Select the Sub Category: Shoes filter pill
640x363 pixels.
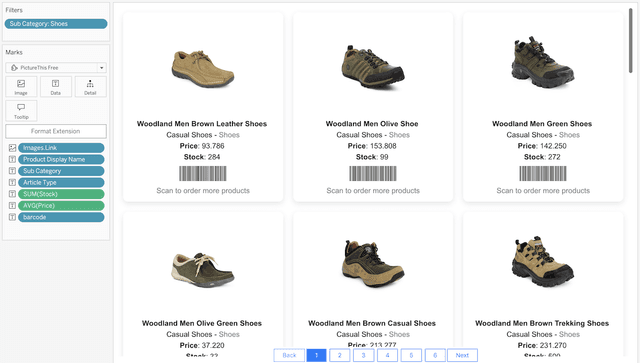(56, 24)
